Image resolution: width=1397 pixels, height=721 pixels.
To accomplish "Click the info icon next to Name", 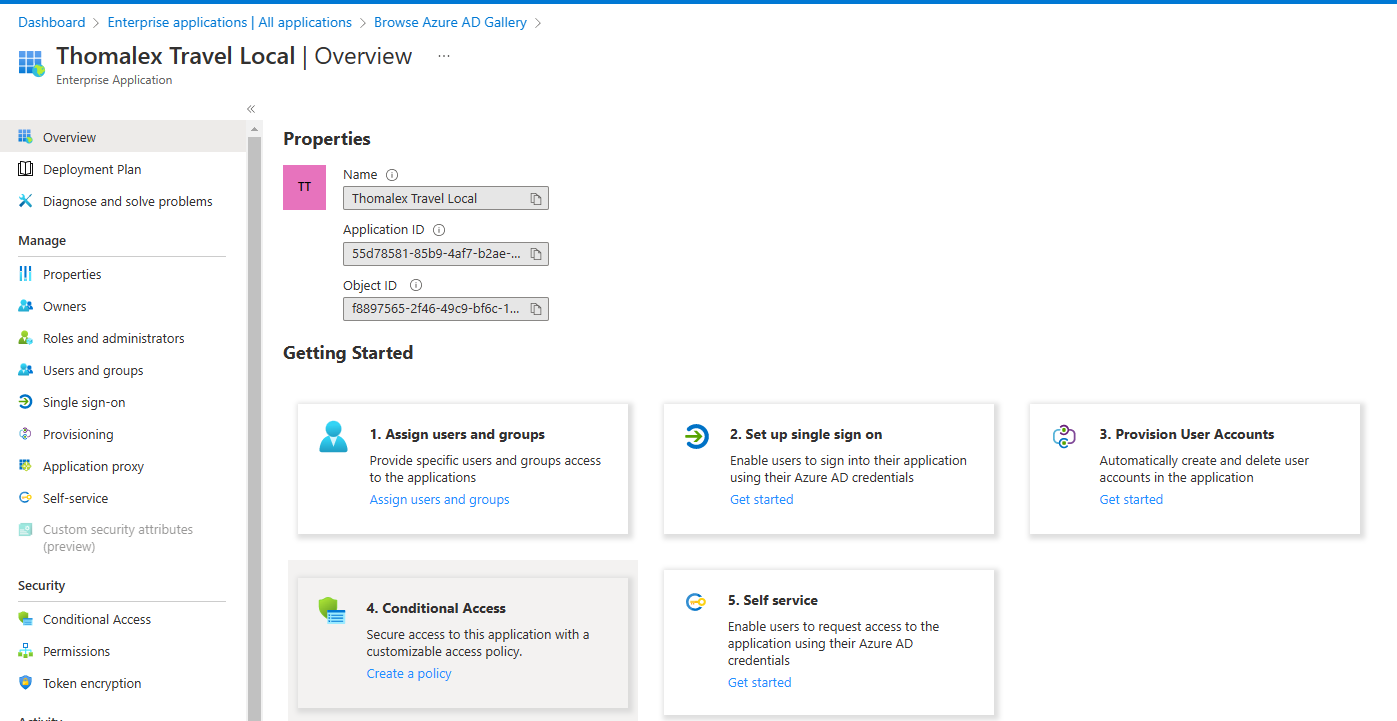I will (x=392, y=175).
